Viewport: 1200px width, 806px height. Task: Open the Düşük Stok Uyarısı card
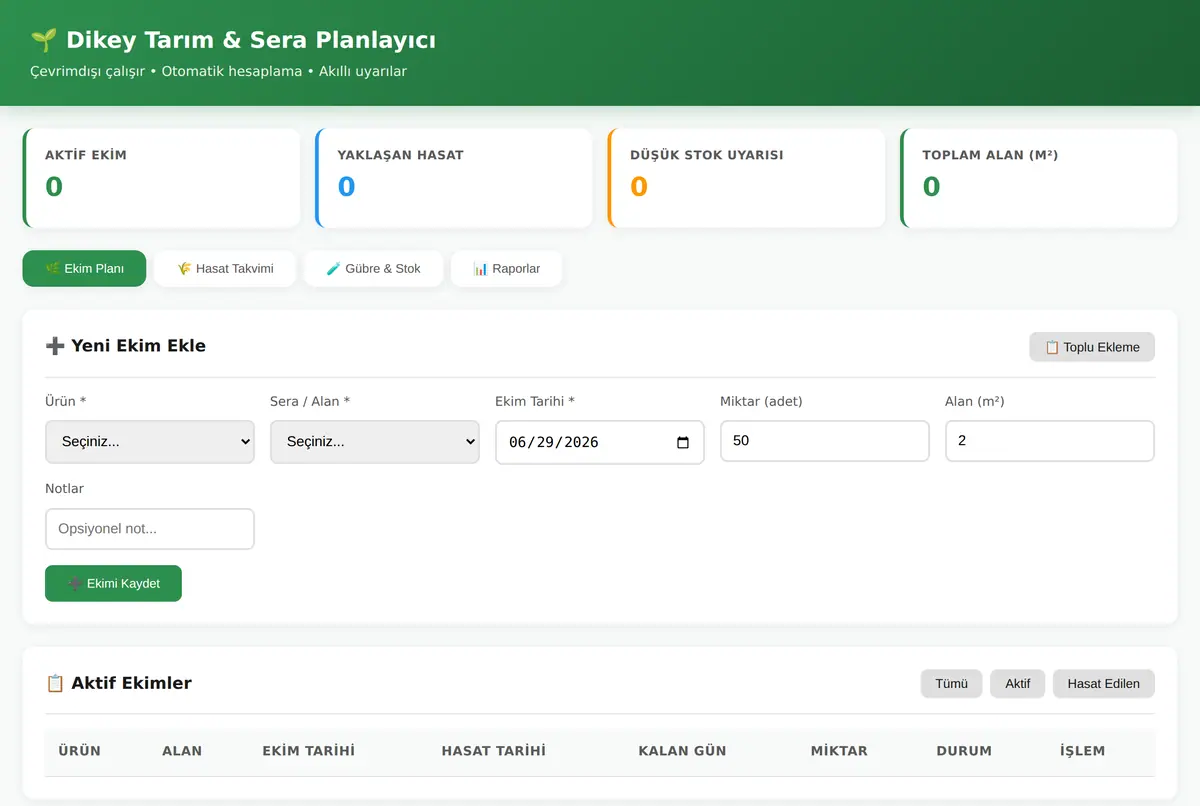click(746, 178)
